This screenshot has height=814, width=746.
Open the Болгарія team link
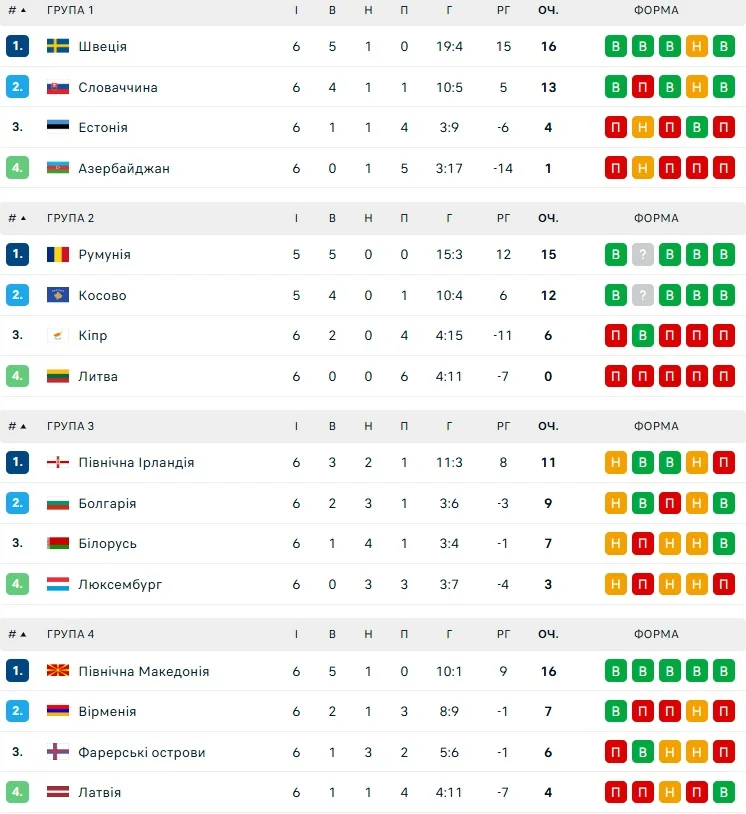coord(107,503)
